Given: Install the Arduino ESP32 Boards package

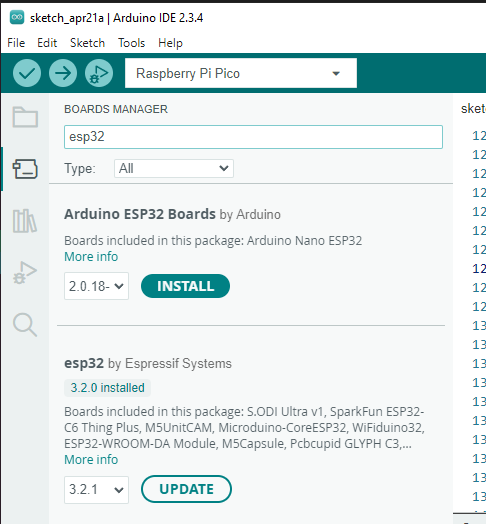Looking at the screenshot, I should click(186, 286).
